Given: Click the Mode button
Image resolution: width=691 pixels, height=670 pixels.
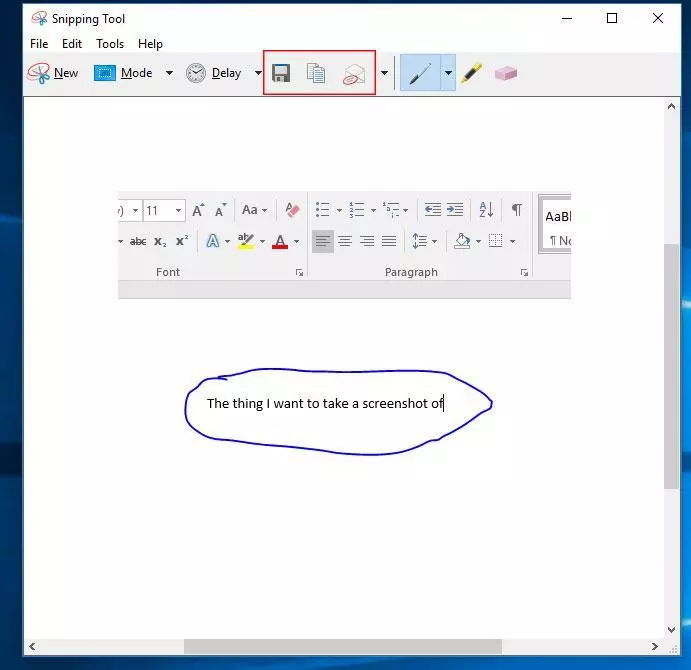Looking at the screenshot, I should click(x=123, y=73).
